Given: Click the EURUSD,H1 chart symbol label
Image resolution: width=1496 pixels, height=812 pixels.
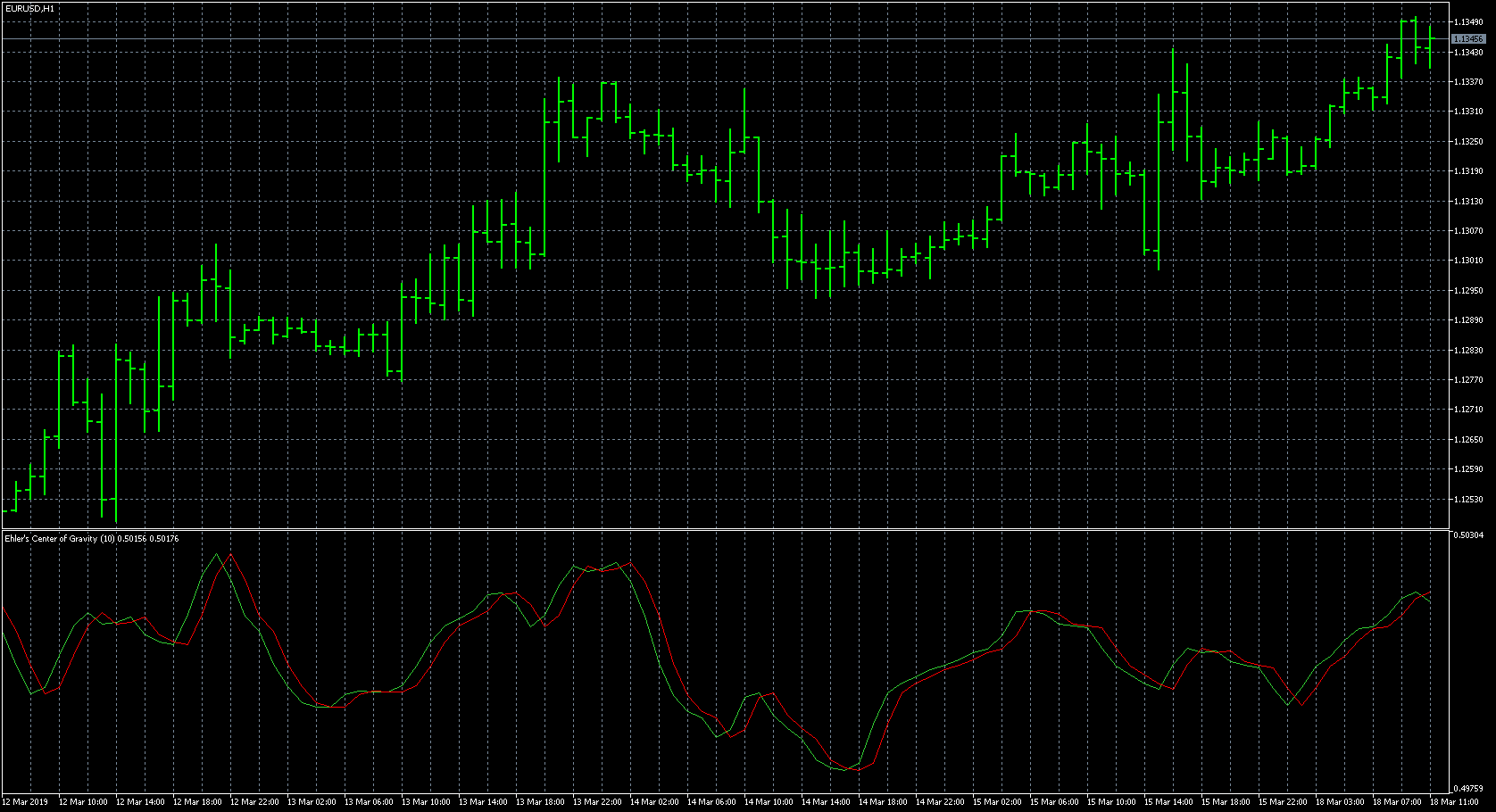Looking at the screenshot, I should (x=29, y=8).
